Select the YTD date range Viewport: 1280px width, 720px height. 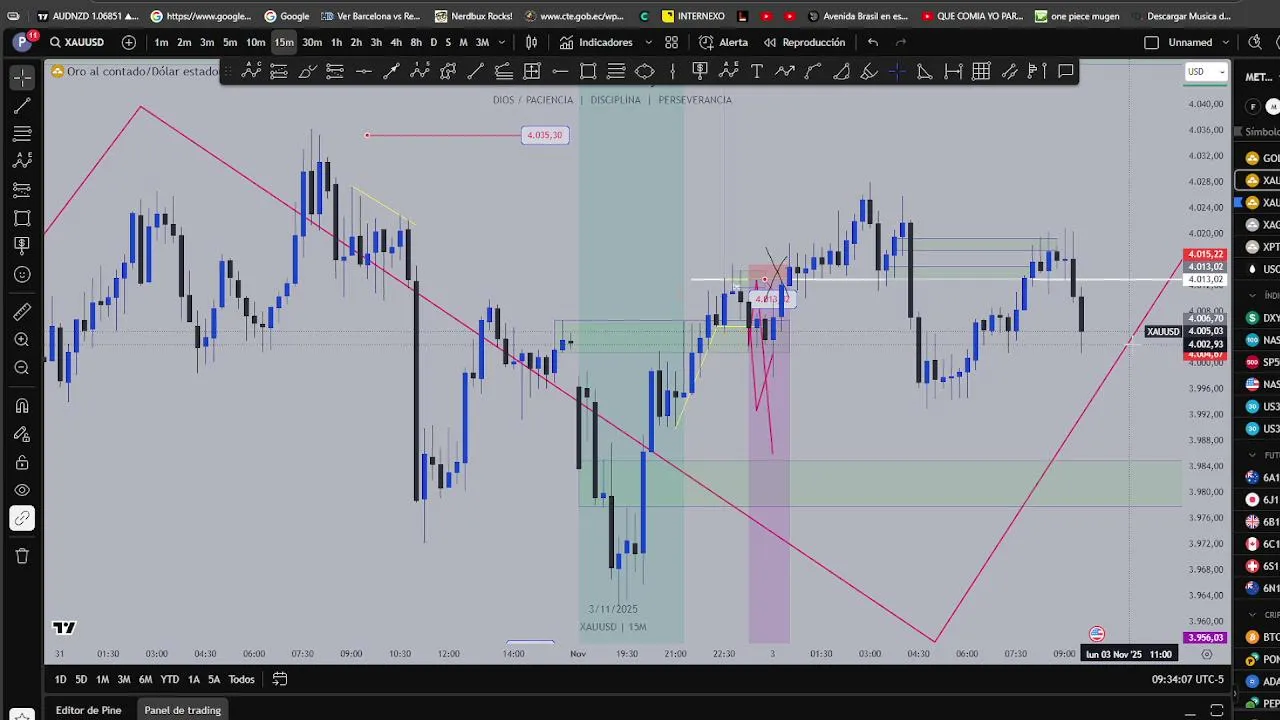[x=169, y=679]
